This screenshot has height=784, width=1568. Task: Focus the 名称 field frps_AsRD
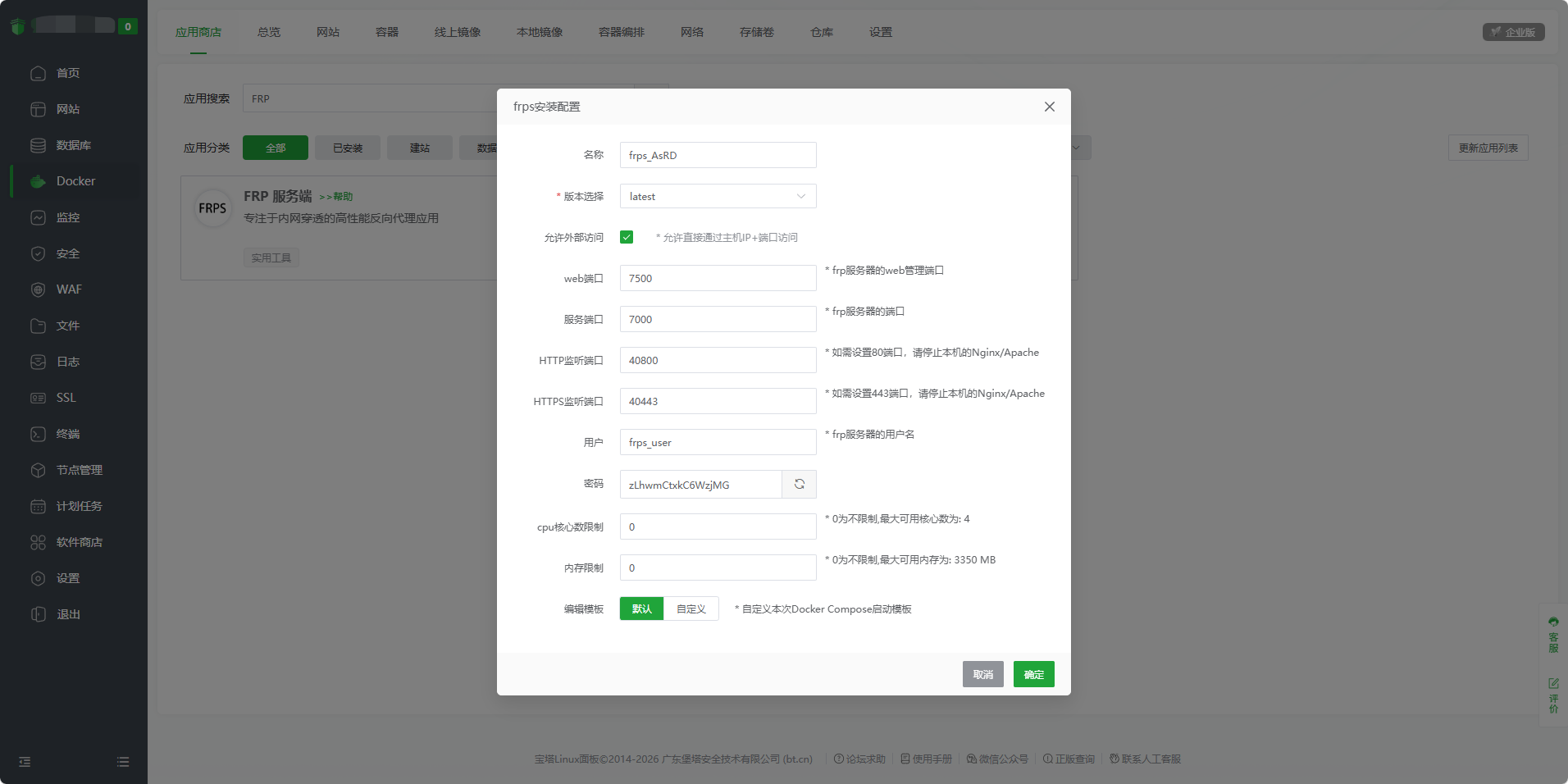tap(718, 155)
